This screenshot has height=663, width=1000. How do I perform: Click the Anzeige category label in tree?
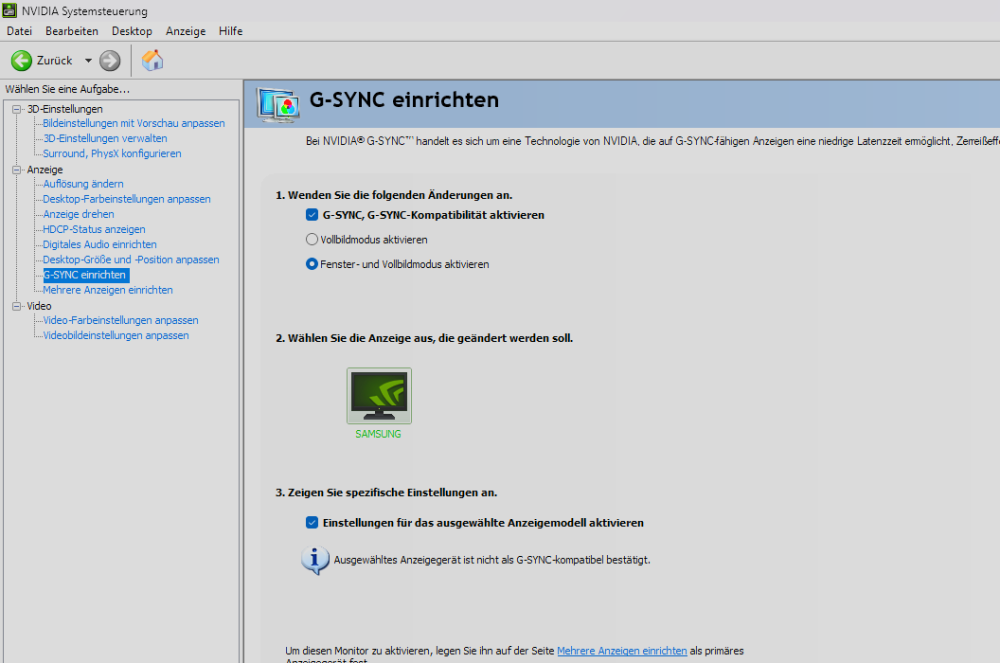tap(45, 170)
